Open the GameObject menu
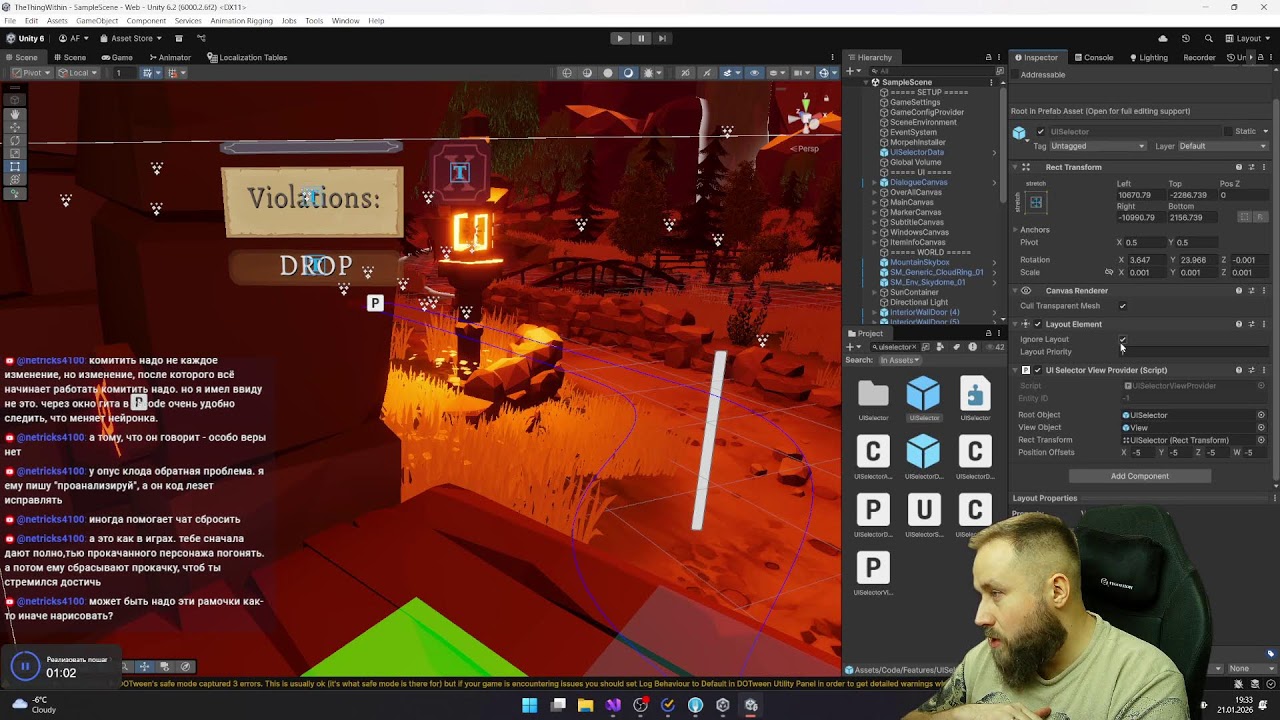 (x=97, y=21)
